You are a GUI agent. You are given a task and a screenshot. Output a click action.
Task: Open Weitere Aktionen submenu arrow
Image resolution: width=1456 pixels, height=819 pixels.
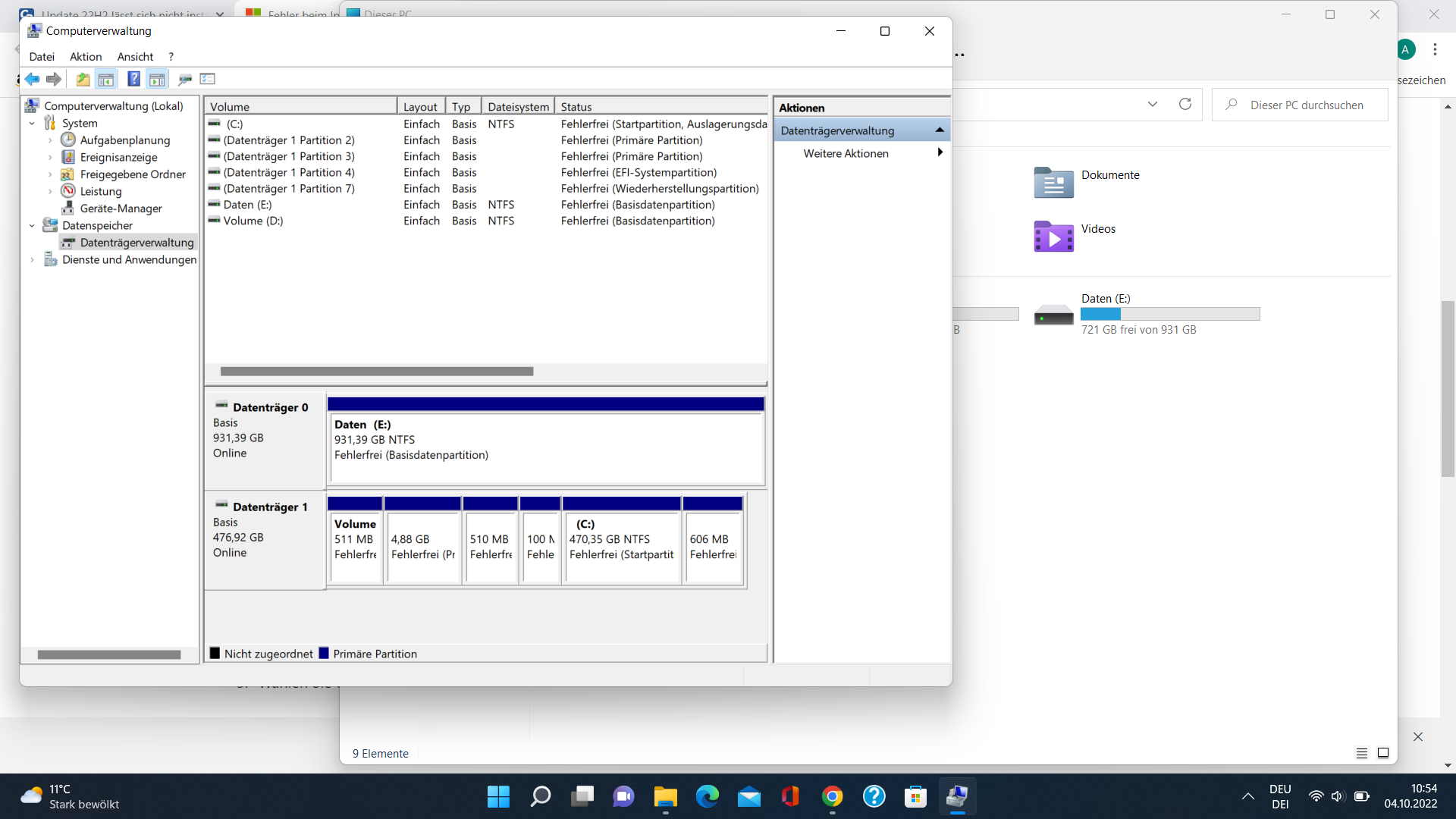click(940, 153)
